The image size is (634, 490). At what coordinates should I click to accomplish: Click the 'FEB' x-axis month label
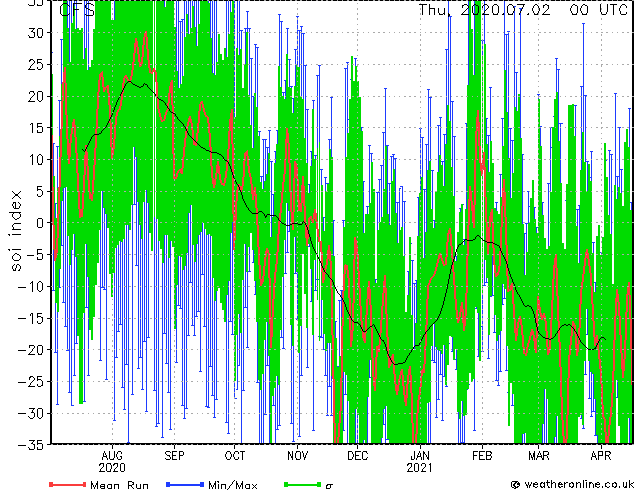click(482, 456)
